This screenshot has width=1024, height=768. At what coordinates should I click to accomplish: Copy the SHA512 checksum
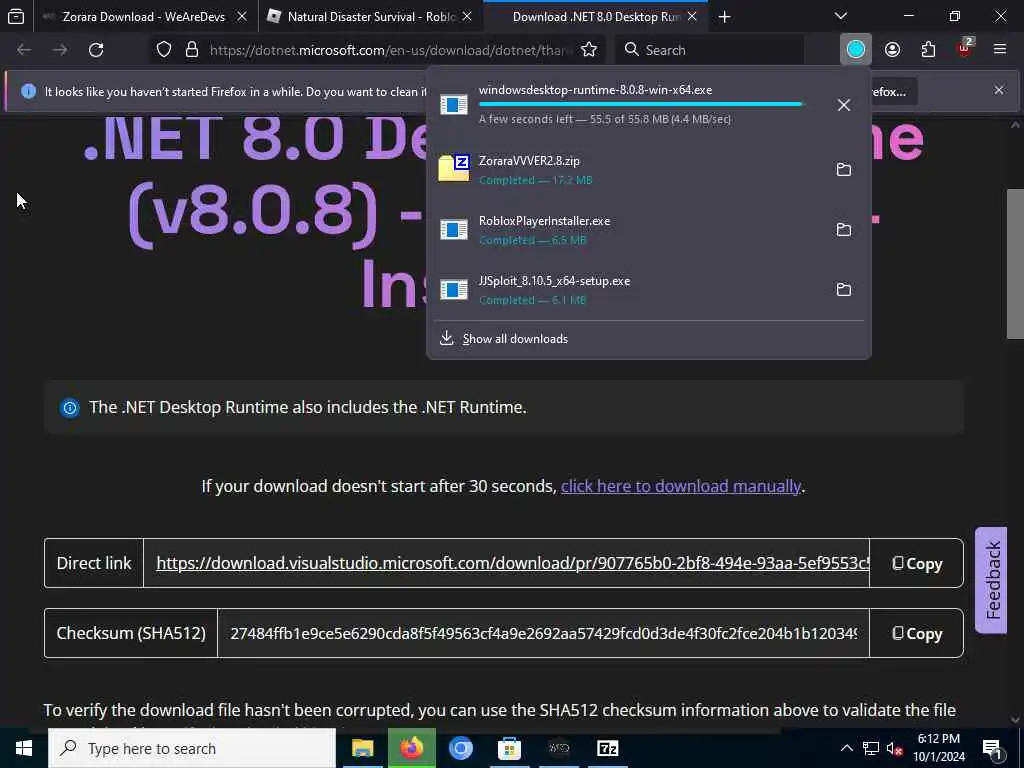917,633
